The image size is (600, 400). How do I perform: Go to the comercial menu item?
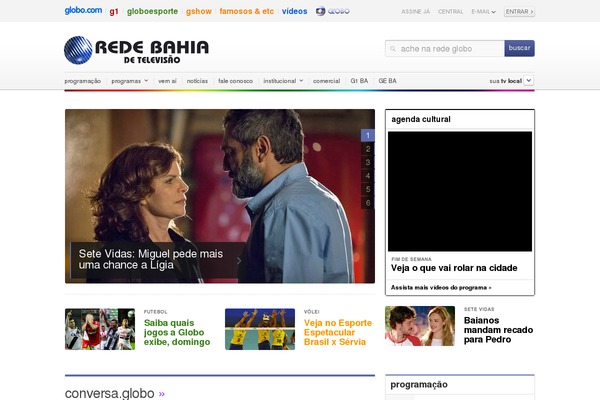click(326, 80)
